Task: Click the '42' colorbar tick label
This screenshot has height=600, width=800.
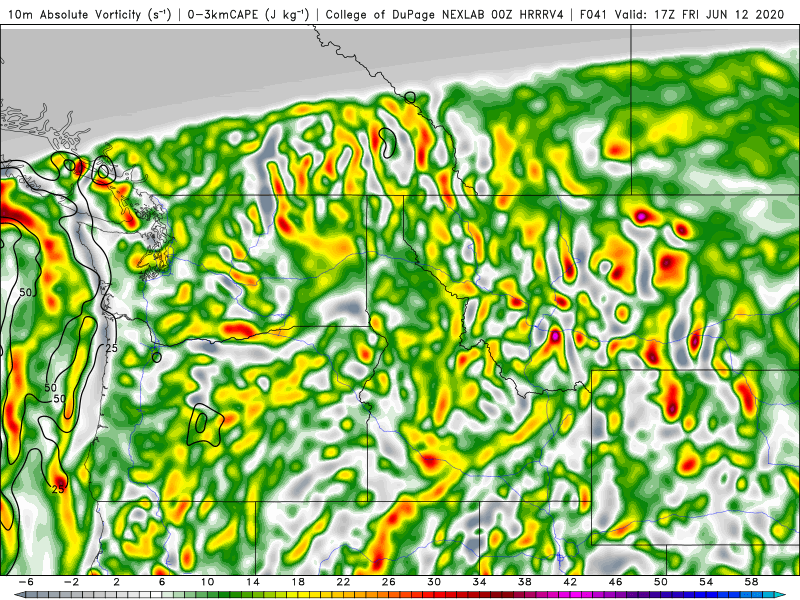Action: click(x=570, y=582)
